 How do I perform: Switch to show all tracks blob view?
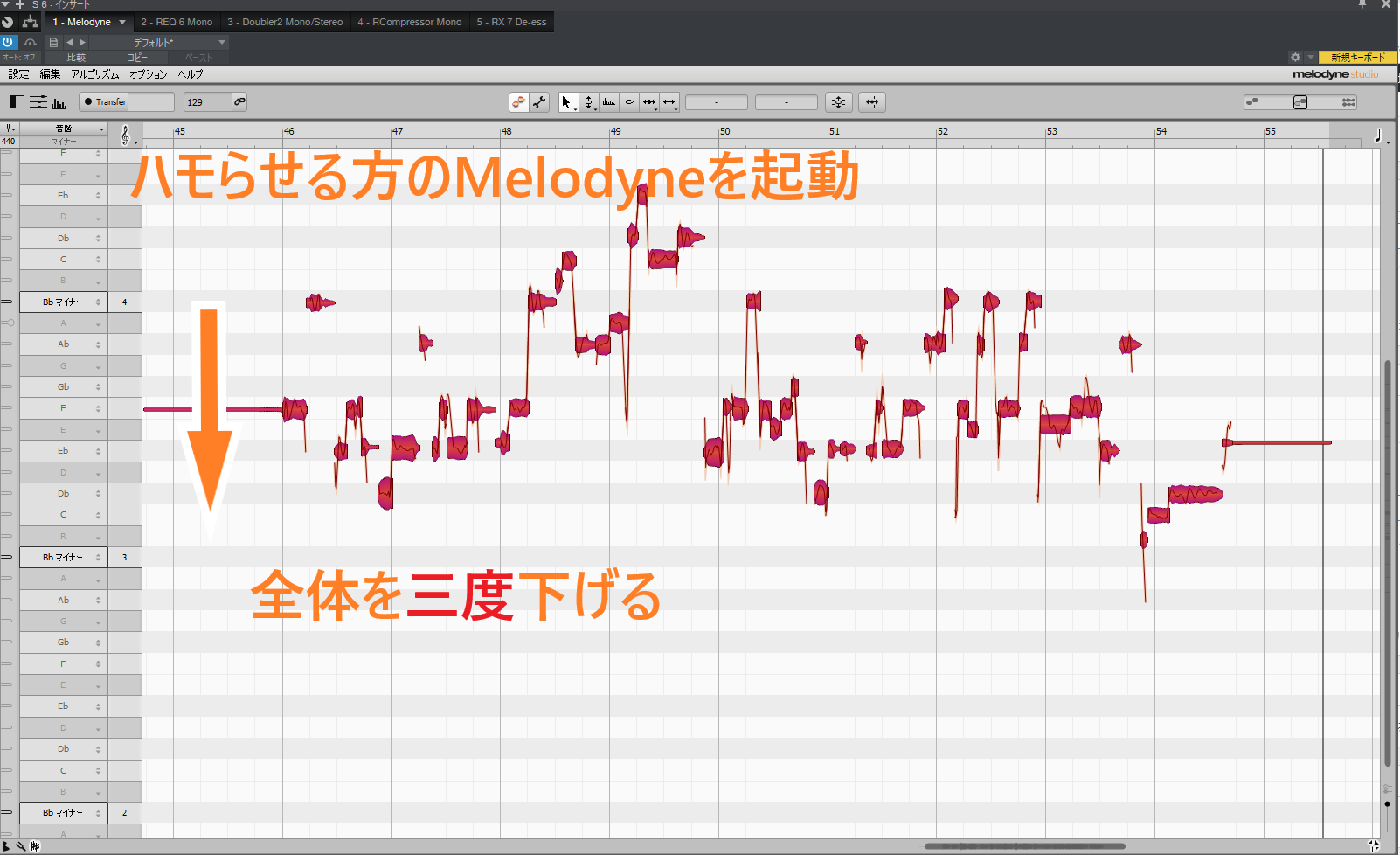pos(1348,102)
